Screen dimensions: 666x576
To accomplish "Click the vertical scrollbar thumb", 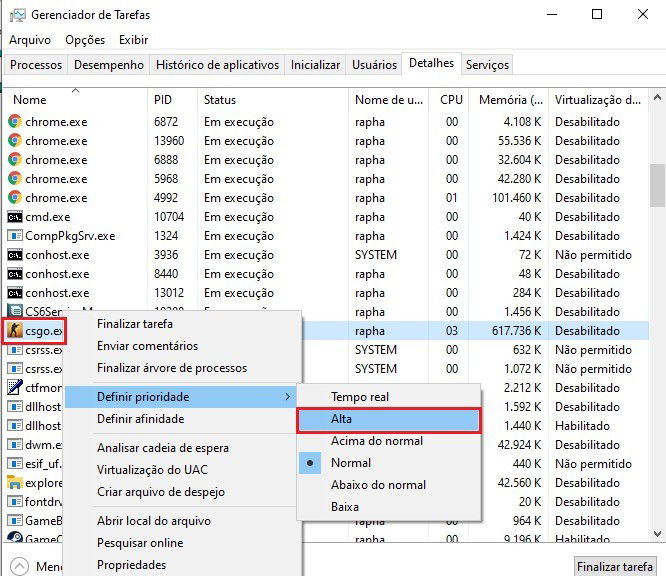I will click(657, 185).
